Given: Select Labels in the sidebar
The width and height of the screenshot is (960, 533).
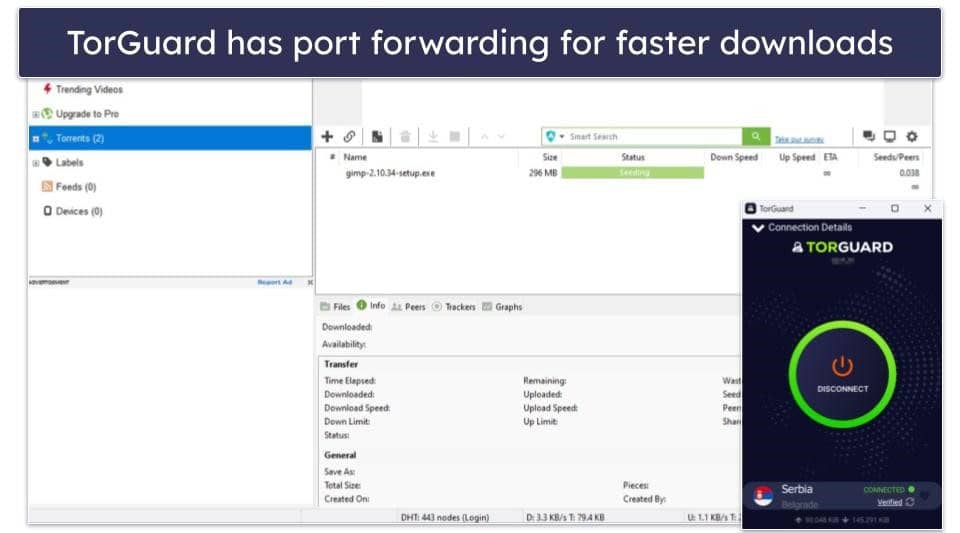Looking at the screenshot, I should click(x=69, y=162).
